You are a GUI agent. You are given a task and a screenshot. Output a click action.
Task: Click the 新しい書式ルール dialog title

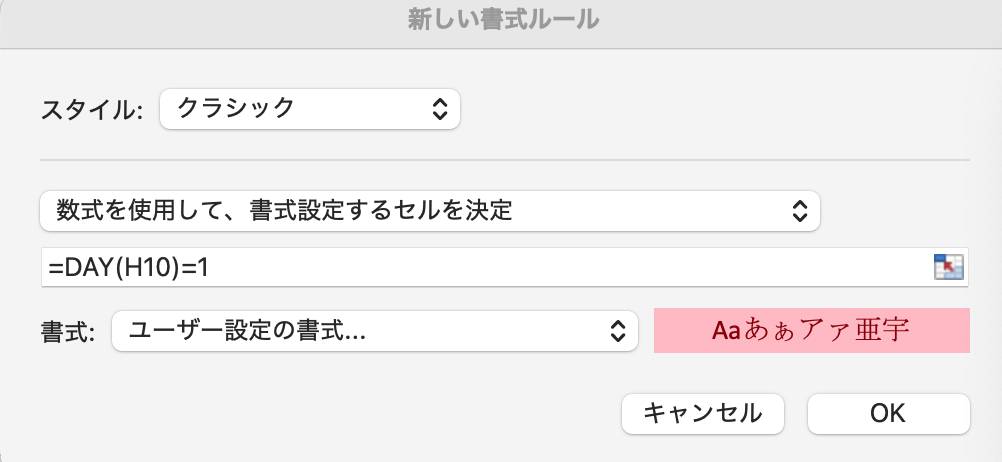tap(504, 20)
